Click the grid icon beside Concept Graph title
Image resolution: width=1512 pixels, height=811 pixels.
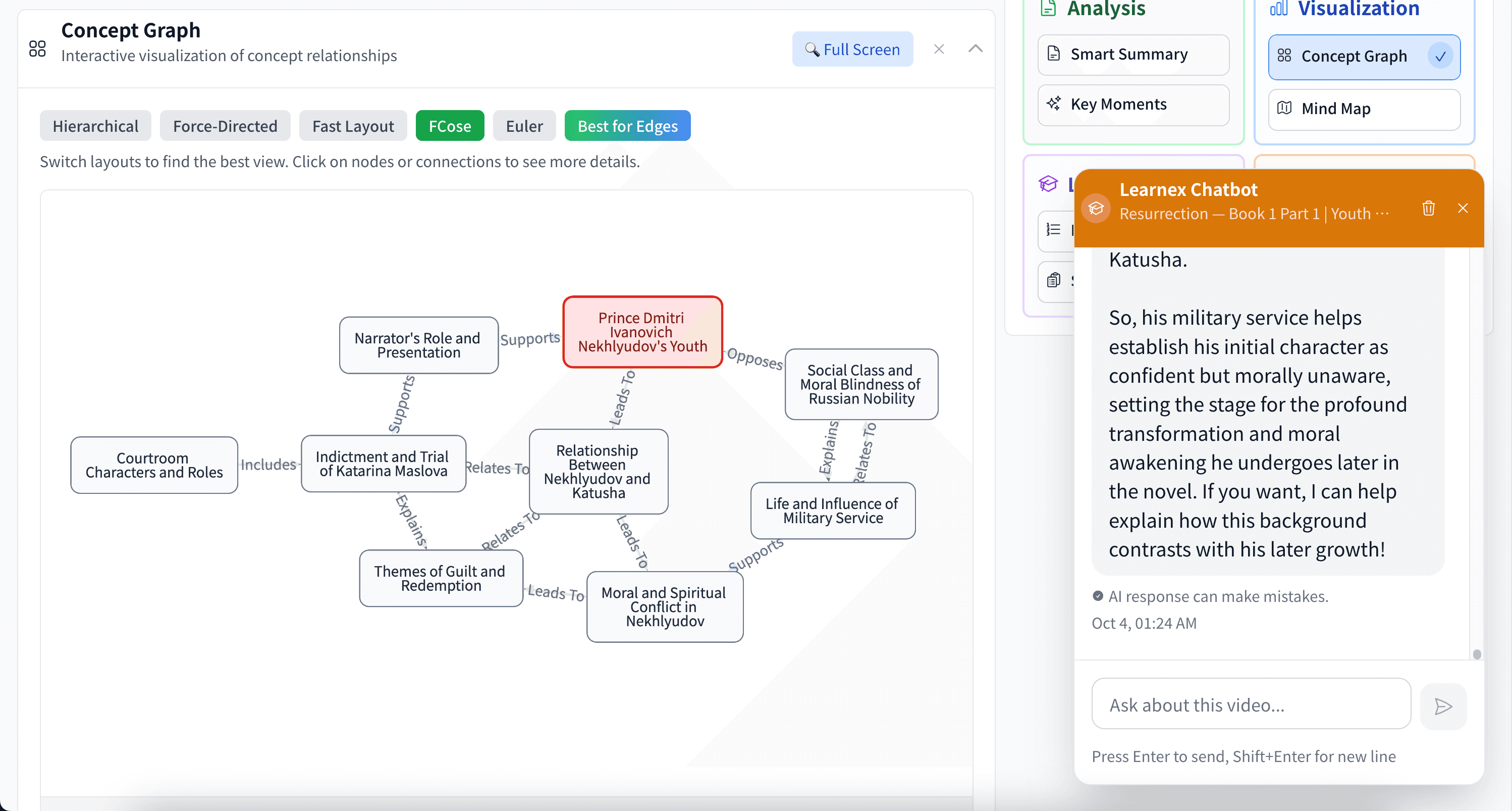click(x=37, y=48)
